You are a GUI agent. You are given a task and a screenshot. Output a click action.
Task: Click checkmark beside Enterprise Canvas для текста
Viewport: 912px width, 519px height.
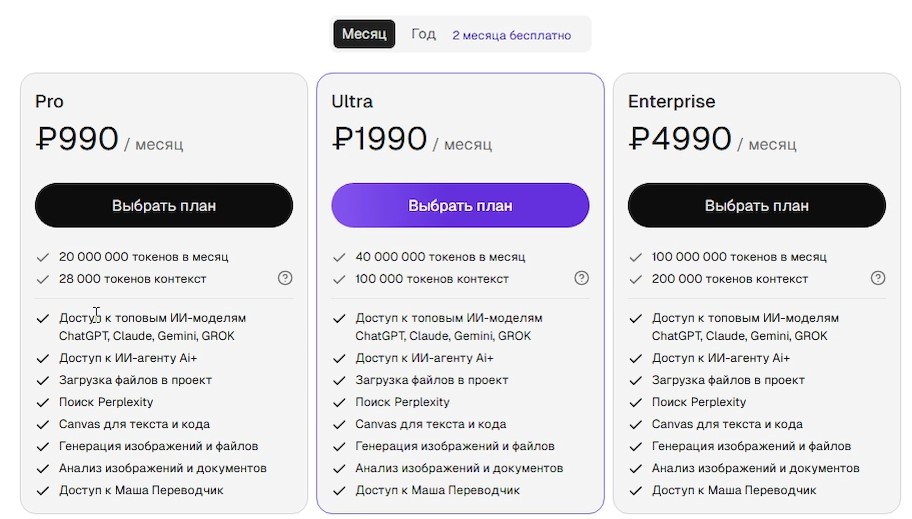(635, 424)
